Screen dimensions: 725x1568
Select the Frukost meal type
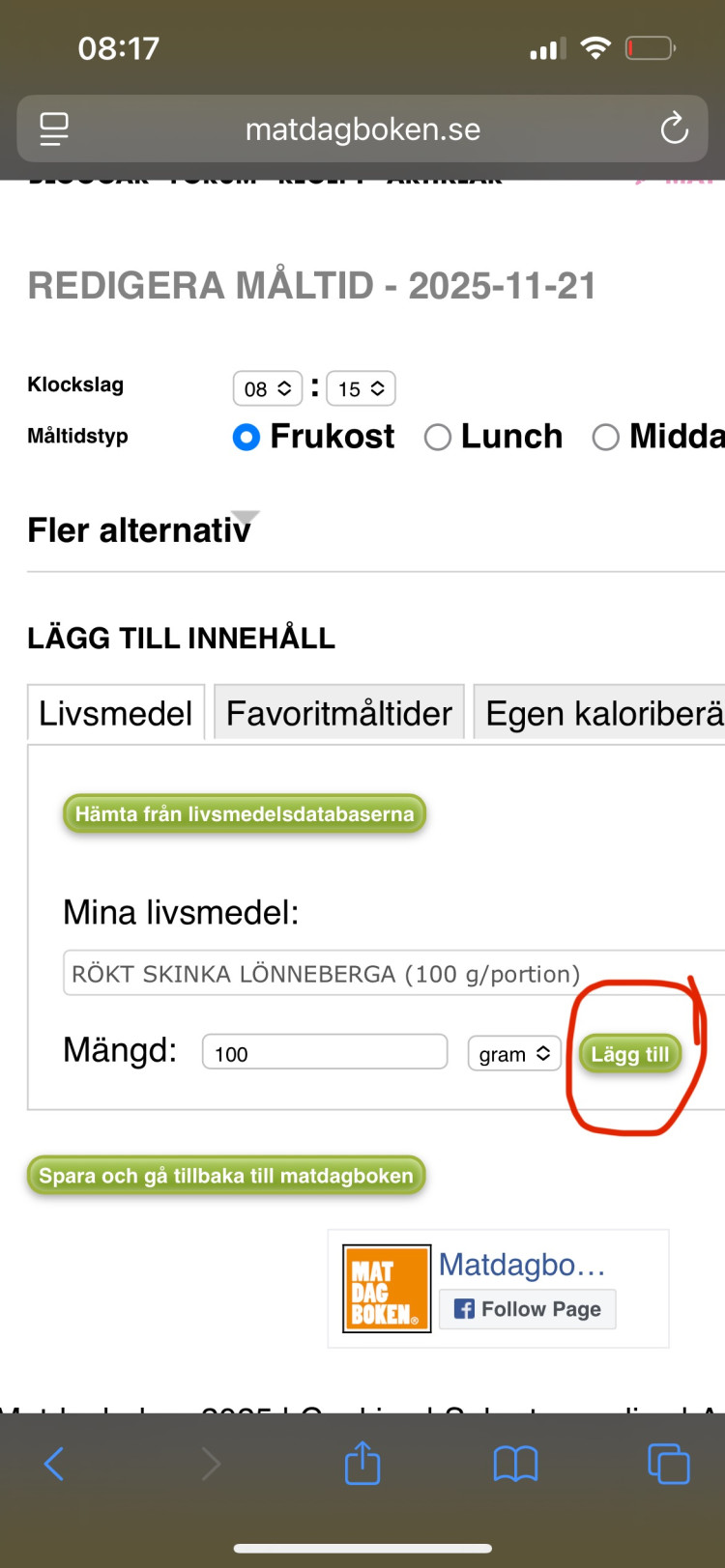pos(246,438)
